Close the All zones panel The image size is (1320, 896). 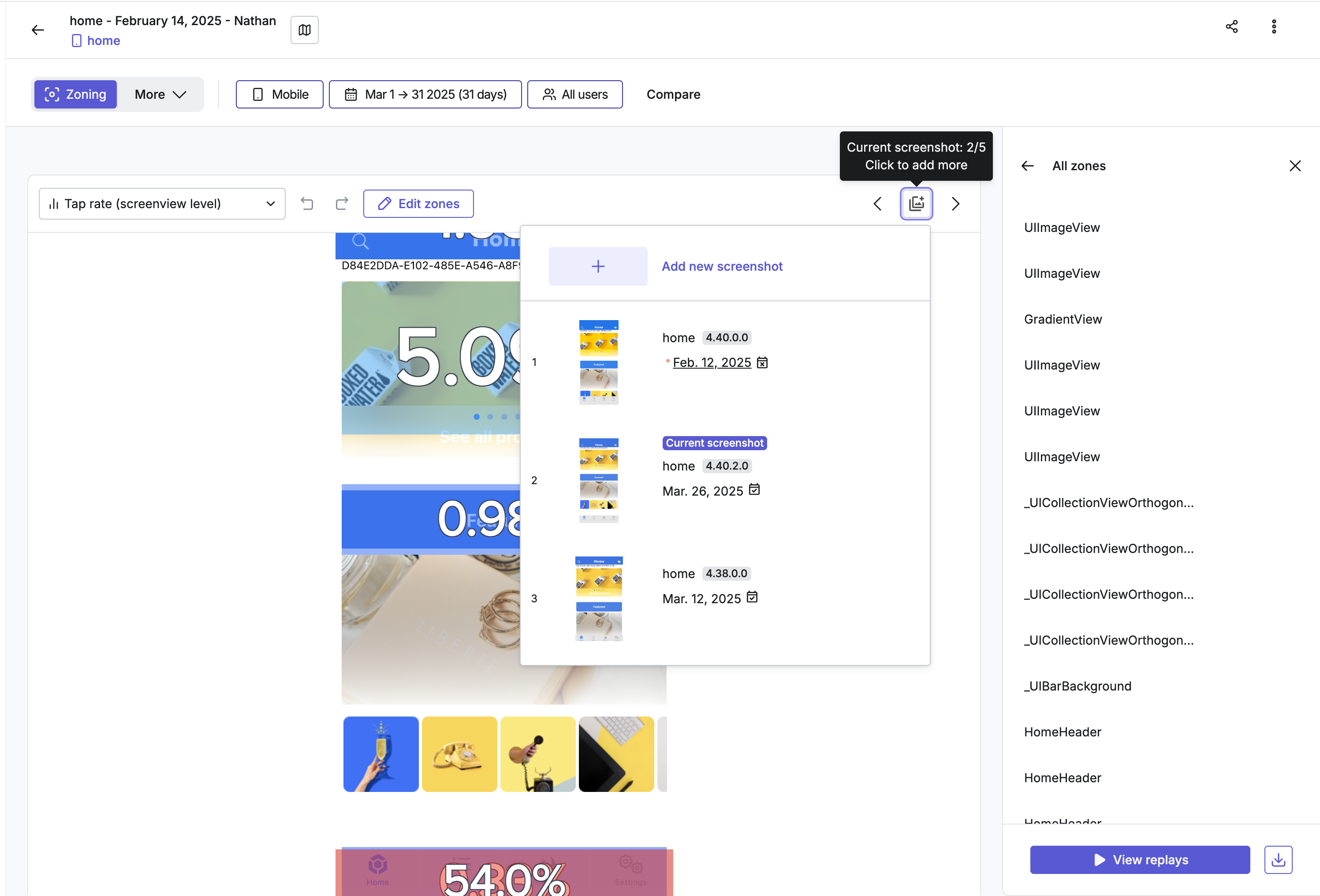coord(1295,166)
